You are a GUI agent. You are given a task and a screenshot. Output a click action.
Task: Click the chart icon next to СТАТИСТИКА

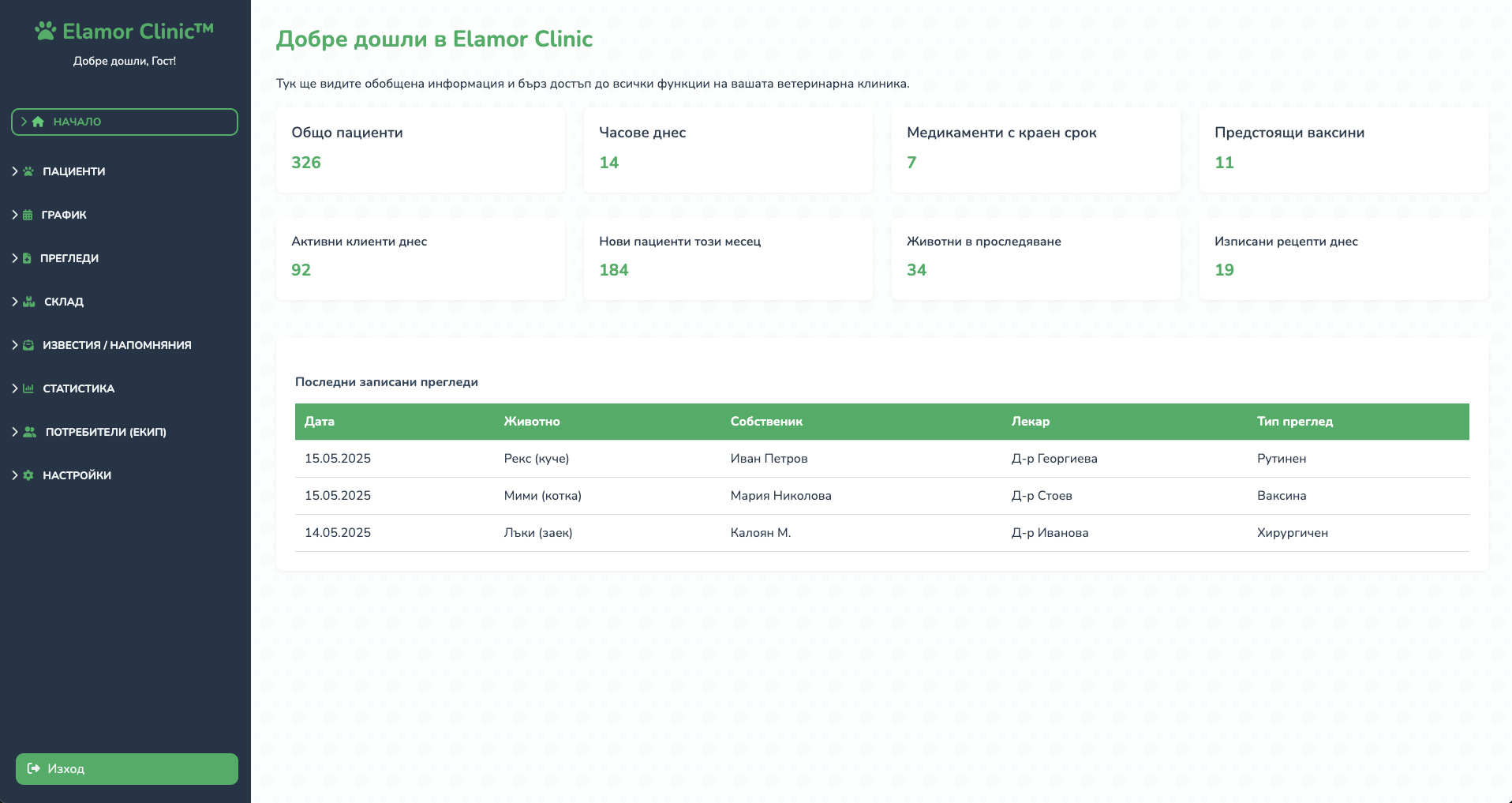28,388
